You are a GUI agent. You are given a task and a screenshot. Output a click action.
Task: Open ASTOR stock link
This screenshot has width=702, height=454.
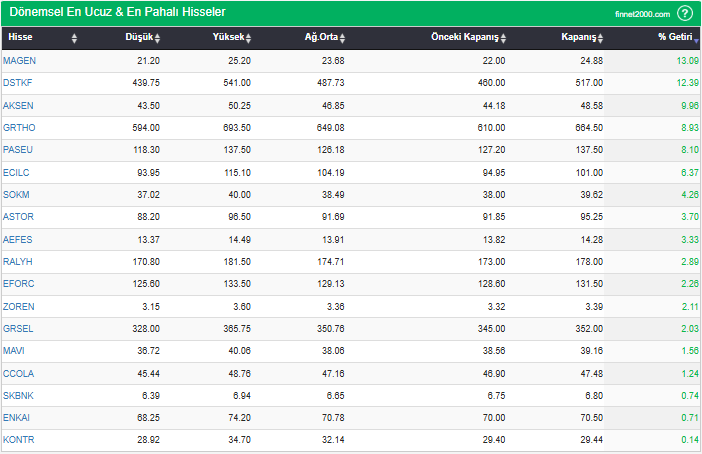click(19, 217)
